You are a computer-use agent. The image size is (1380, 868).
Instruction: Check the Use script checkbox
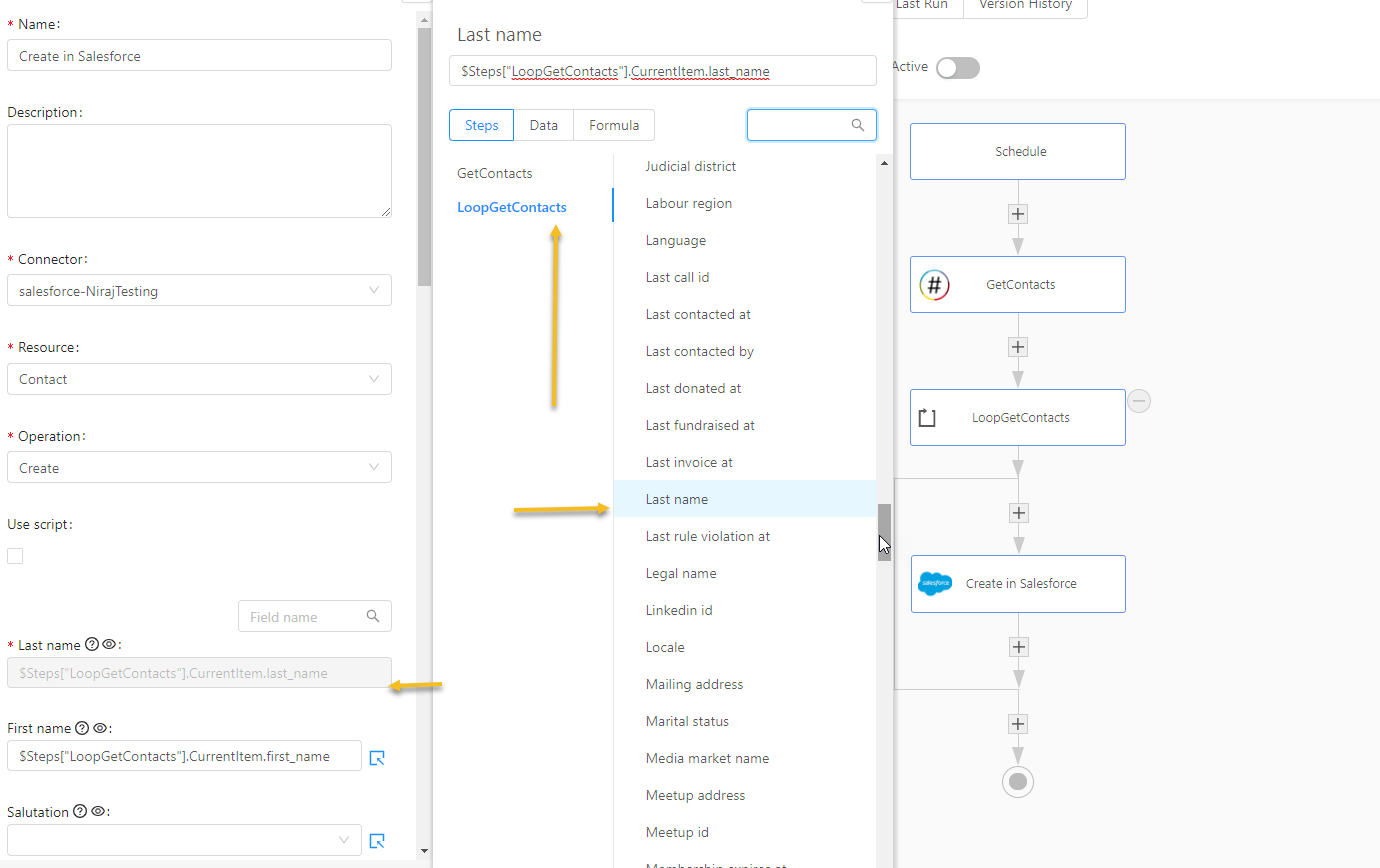click(15, 556)
